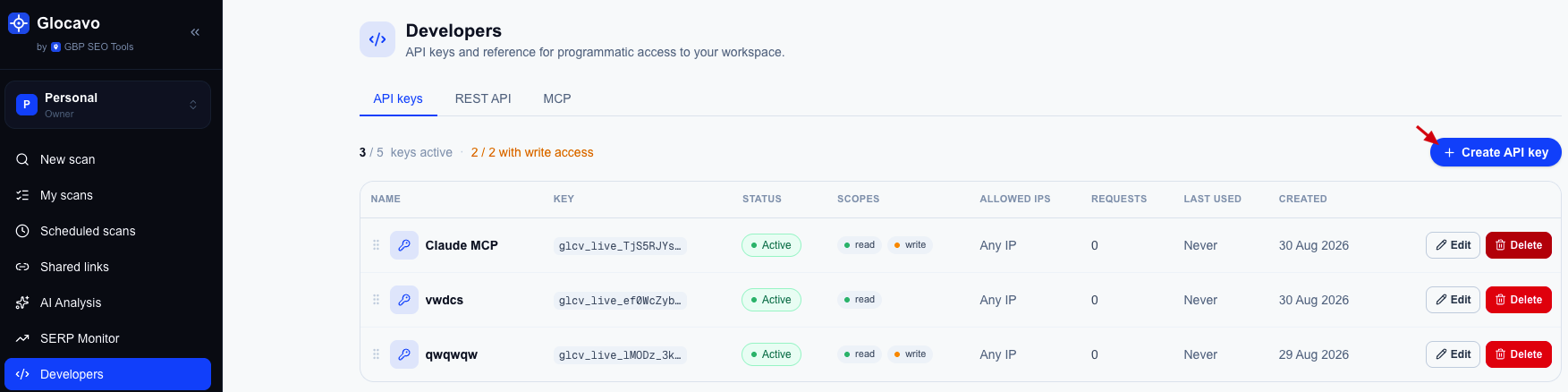The image size is (1568, 392).
Task: Click '2 / 2 with write access' text
Action: click(532, 152)
